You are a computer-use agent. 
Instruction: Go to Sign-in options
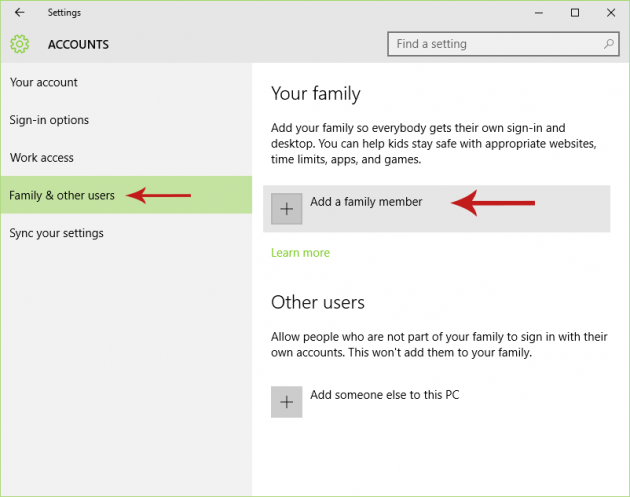pos(50,120)
